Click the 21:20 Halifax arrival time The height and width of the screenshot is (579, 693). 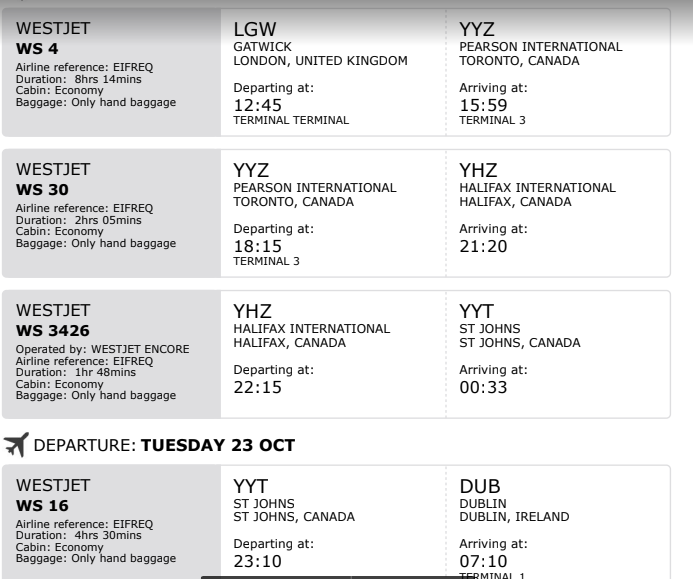point(483,246)
